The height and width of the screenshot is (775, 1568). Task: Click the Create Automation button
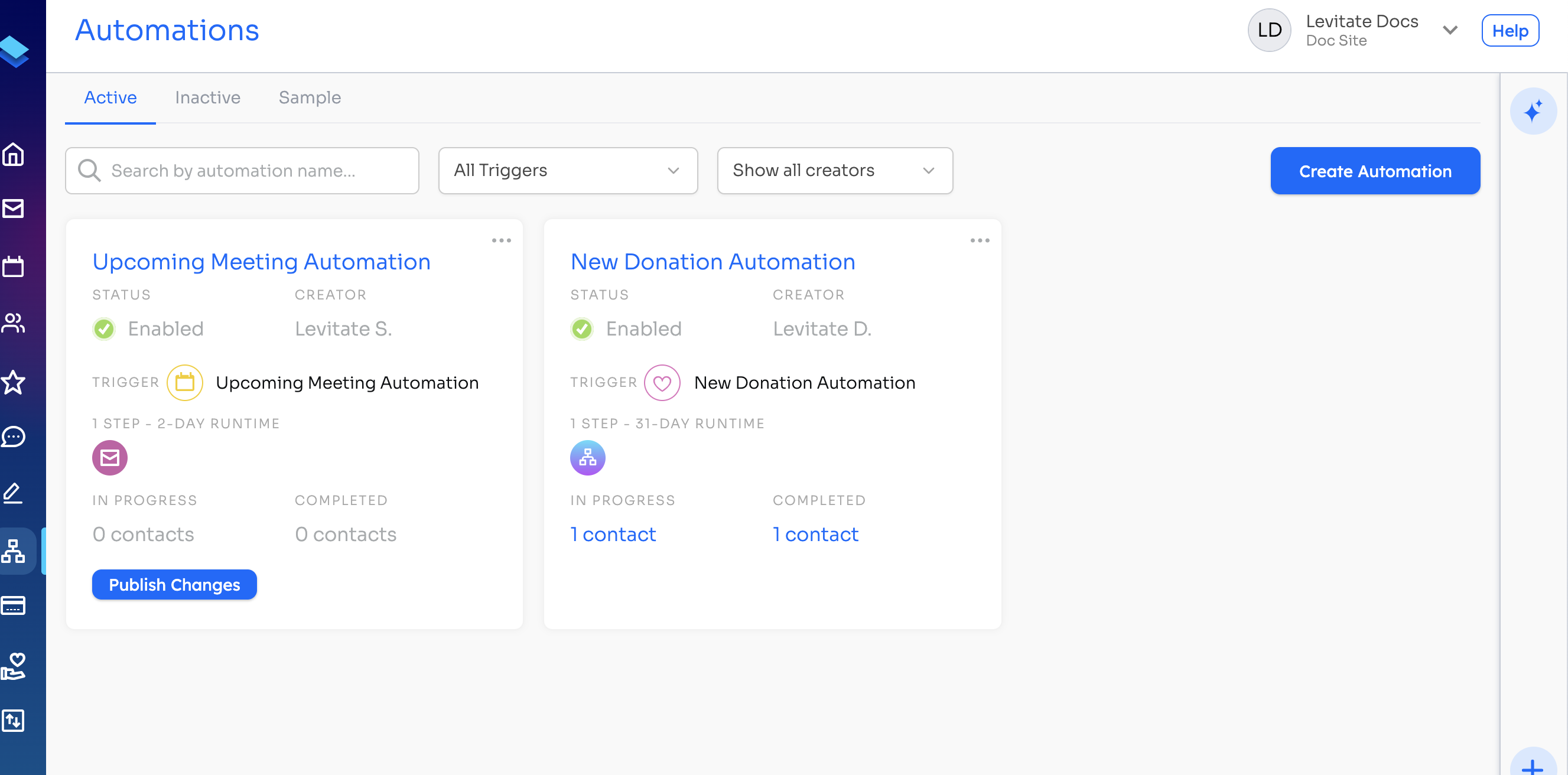pyautogui.click(x=1374, y=171)
